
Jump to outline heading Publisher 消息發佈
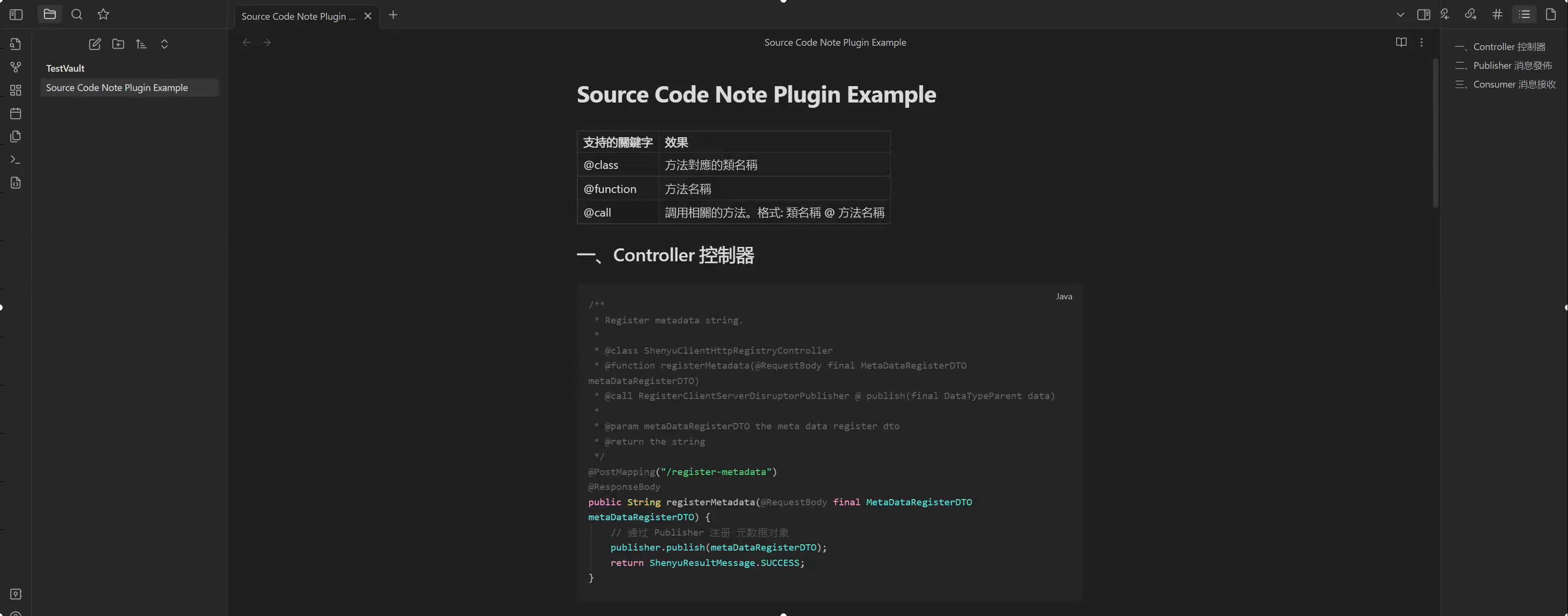tap(1503, 65)
